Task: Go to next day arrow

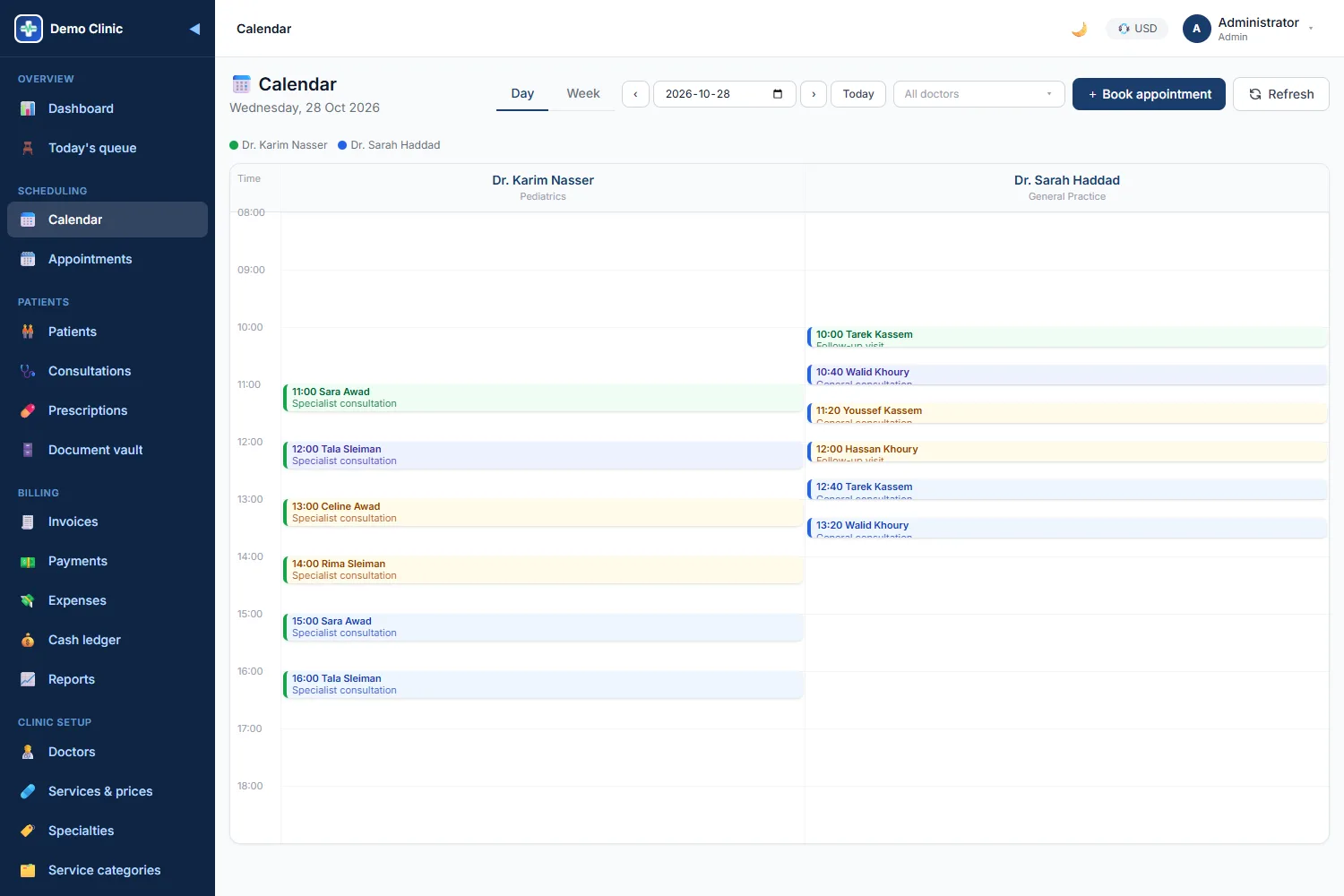Action: tap(814, 94)
